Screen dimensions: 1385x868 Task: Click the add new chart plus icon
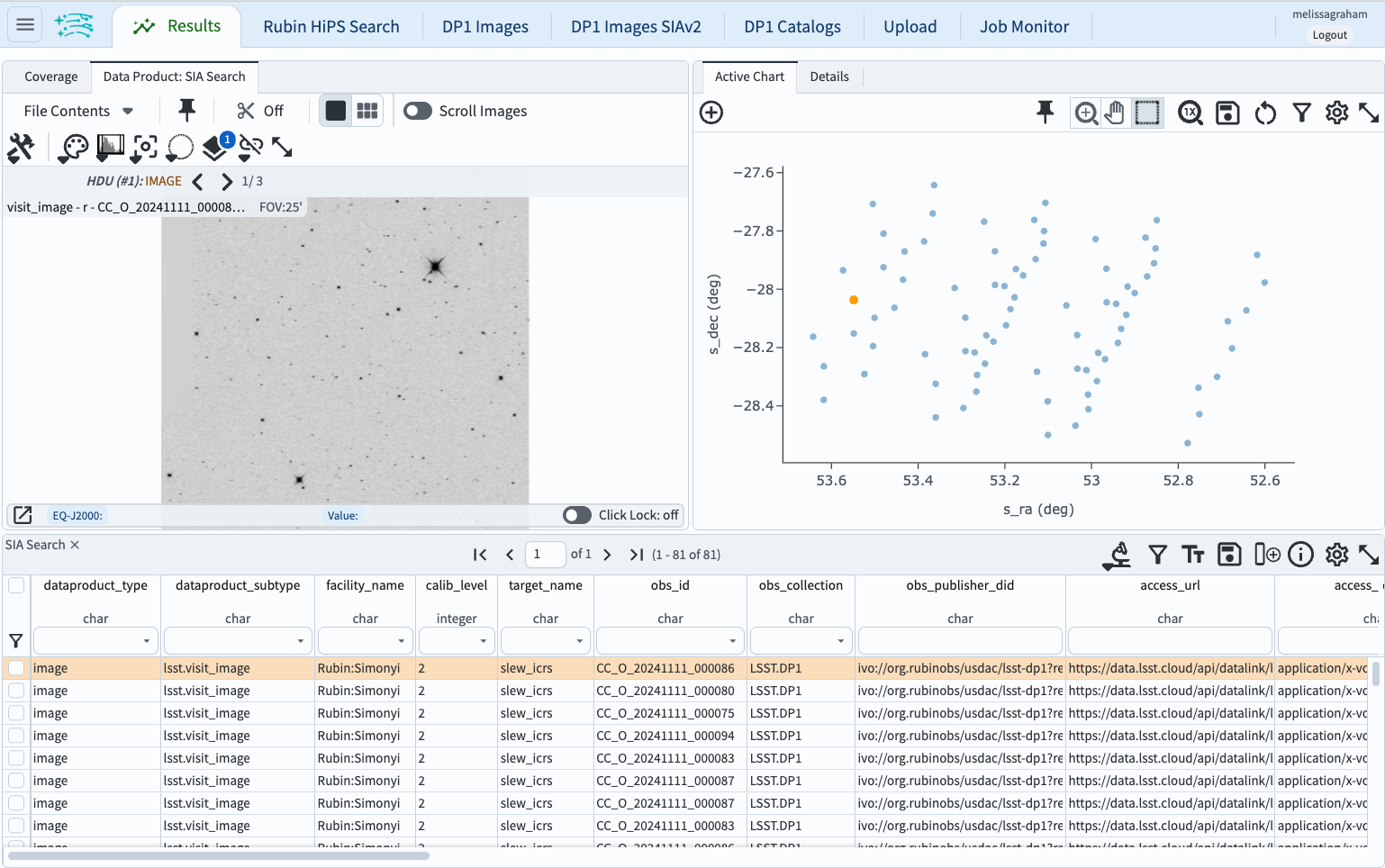[711, 113]
